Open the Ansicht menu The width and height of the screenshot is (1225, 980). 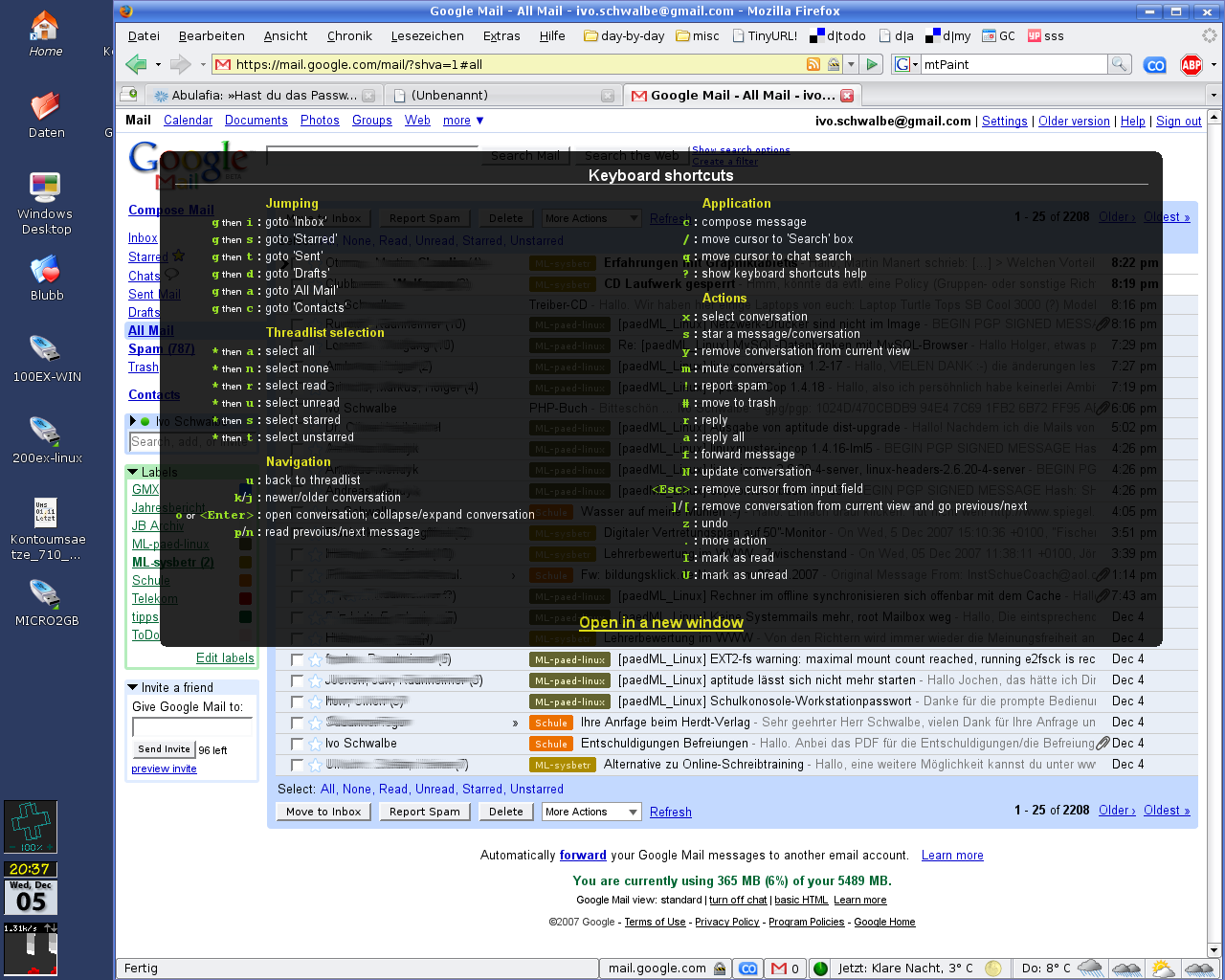coord(285,36)
